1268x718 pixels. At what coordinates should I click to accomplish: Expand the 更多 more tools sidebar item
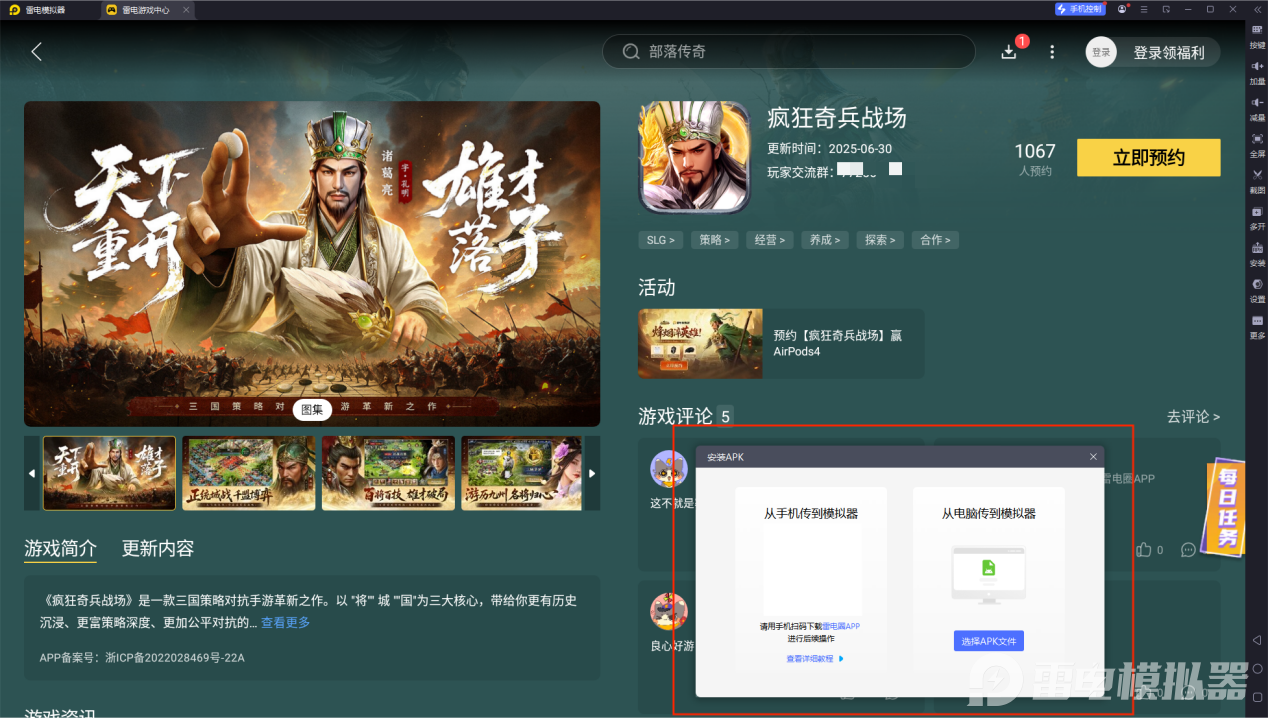coord(1257,326)
